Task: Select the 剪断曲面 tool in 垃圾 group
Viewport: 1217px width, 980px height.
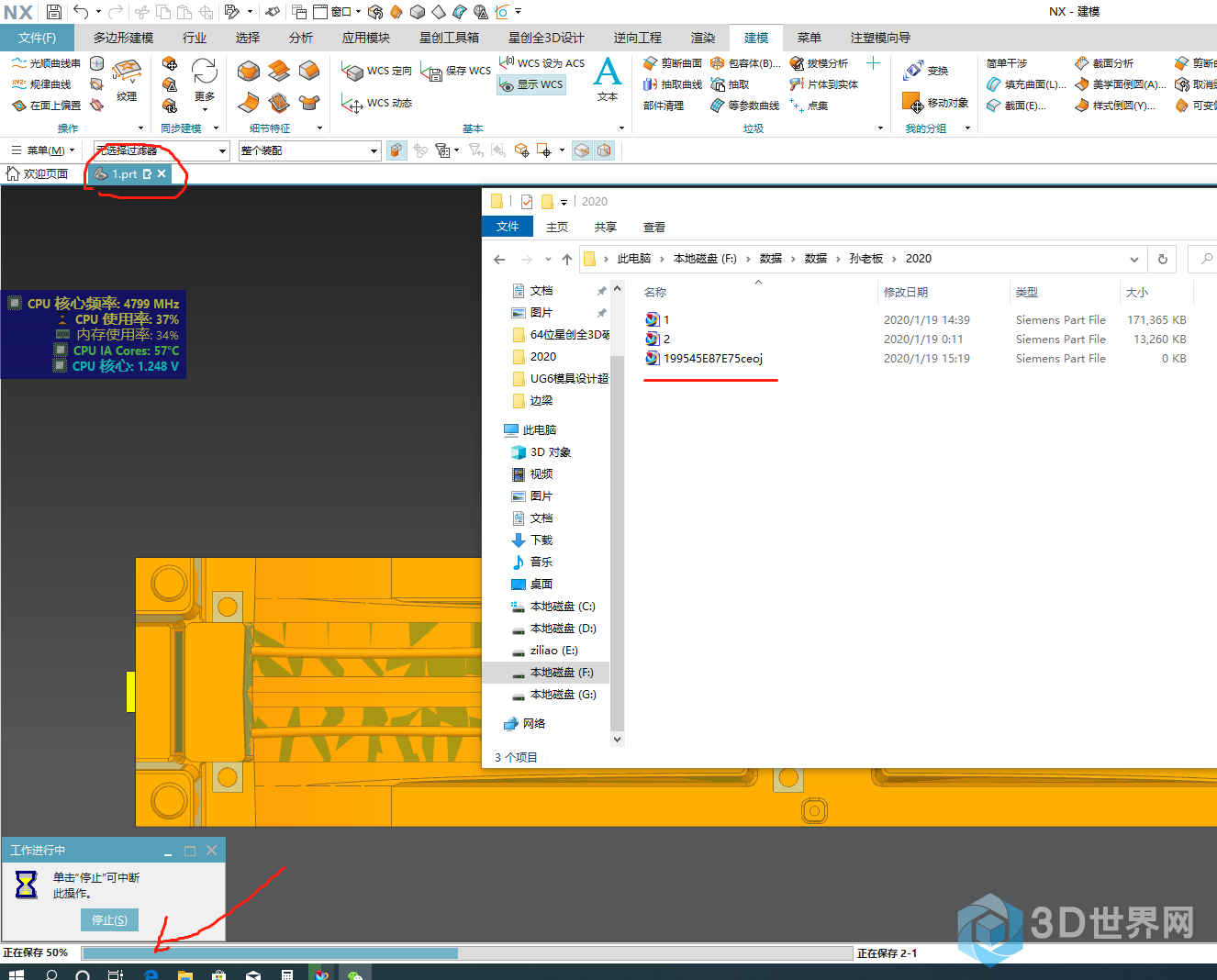Action: [x=673, y=63]
